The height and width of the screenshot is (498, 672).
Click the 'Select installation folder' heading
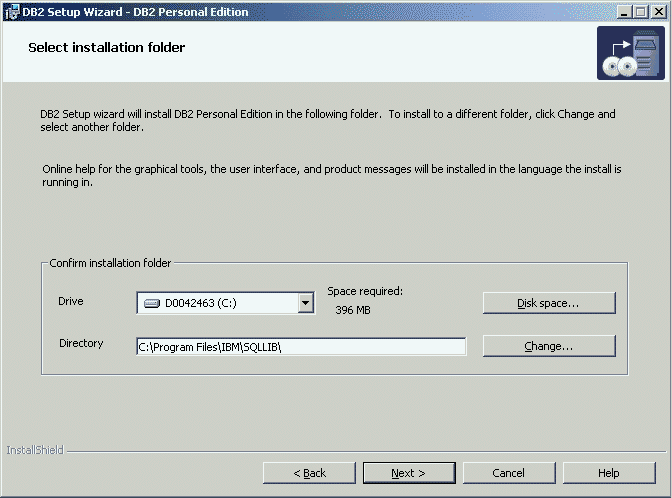106,47
